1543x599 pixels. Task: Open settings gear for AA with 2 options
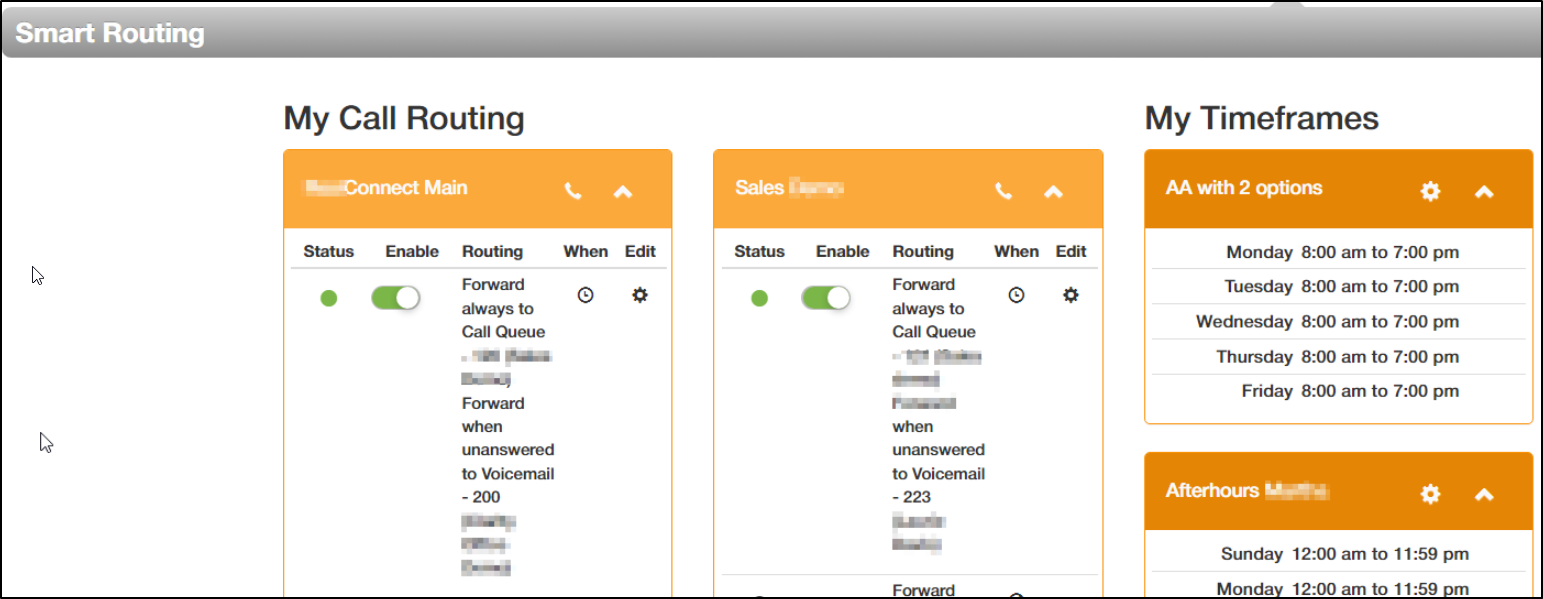pyautogui.click(x=1431, y=191)
